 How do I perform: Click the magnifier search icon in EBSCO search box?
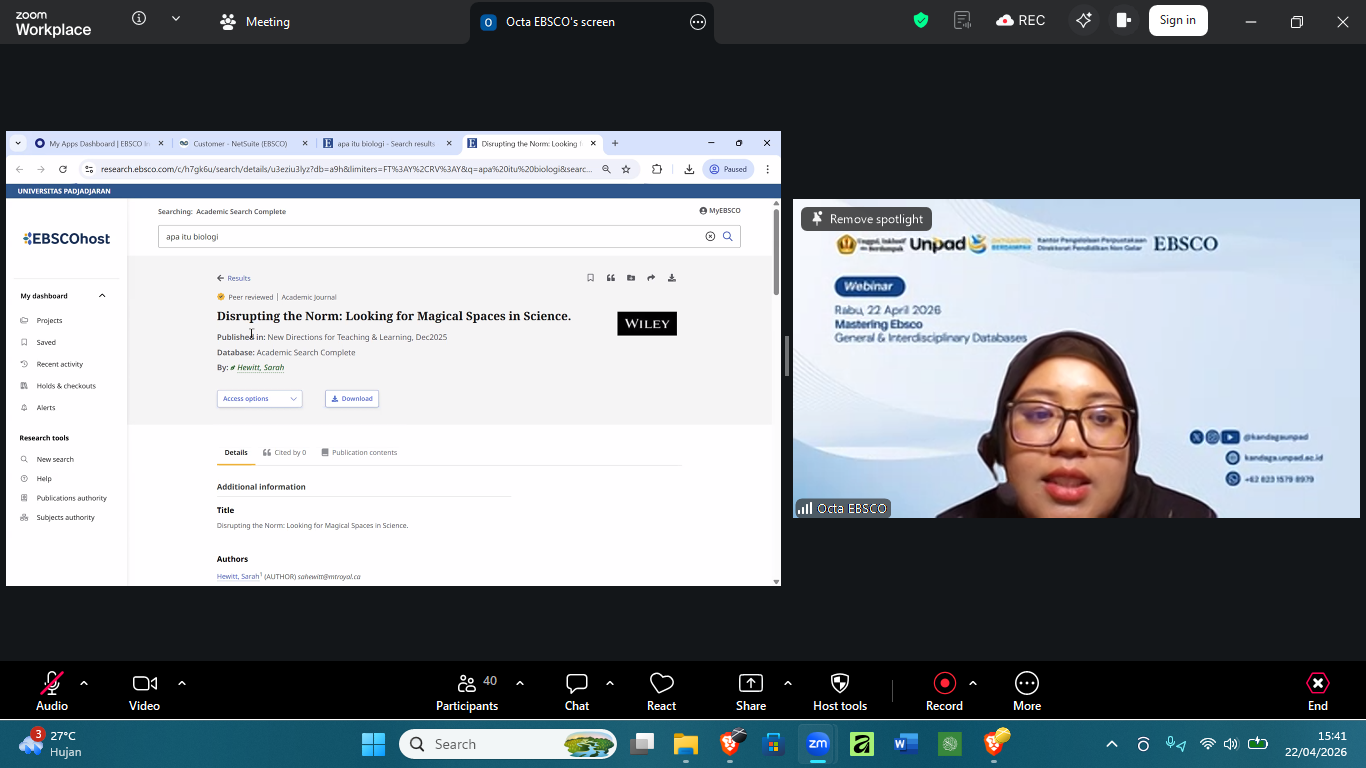728,237
